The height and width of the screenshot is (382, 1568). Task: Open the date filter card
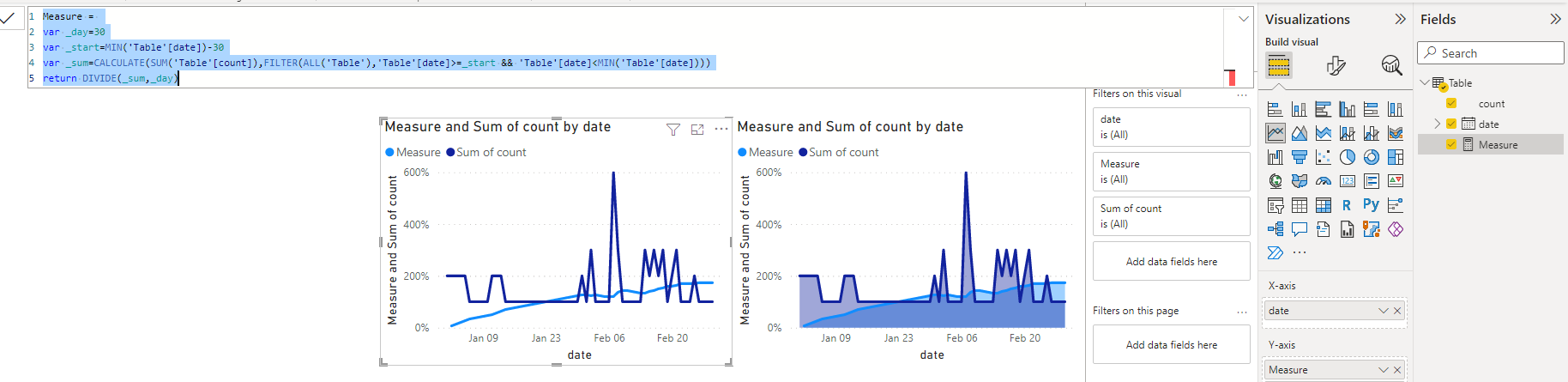click(1171, 127)
